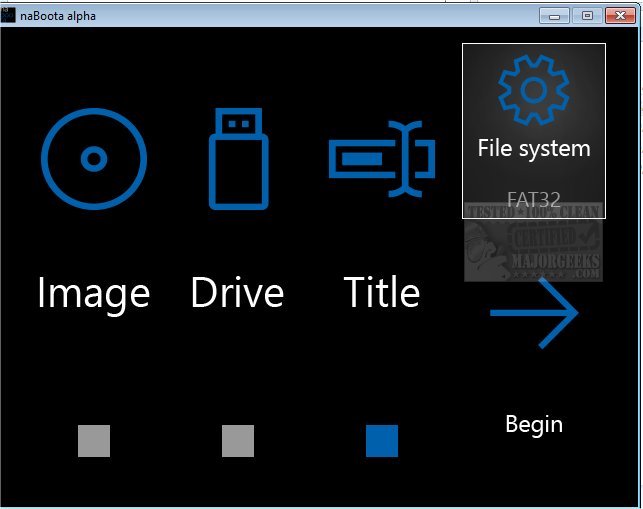
Task: Close the naBoota alpha window
Action: pyautogui.click(x=620, y=16)
